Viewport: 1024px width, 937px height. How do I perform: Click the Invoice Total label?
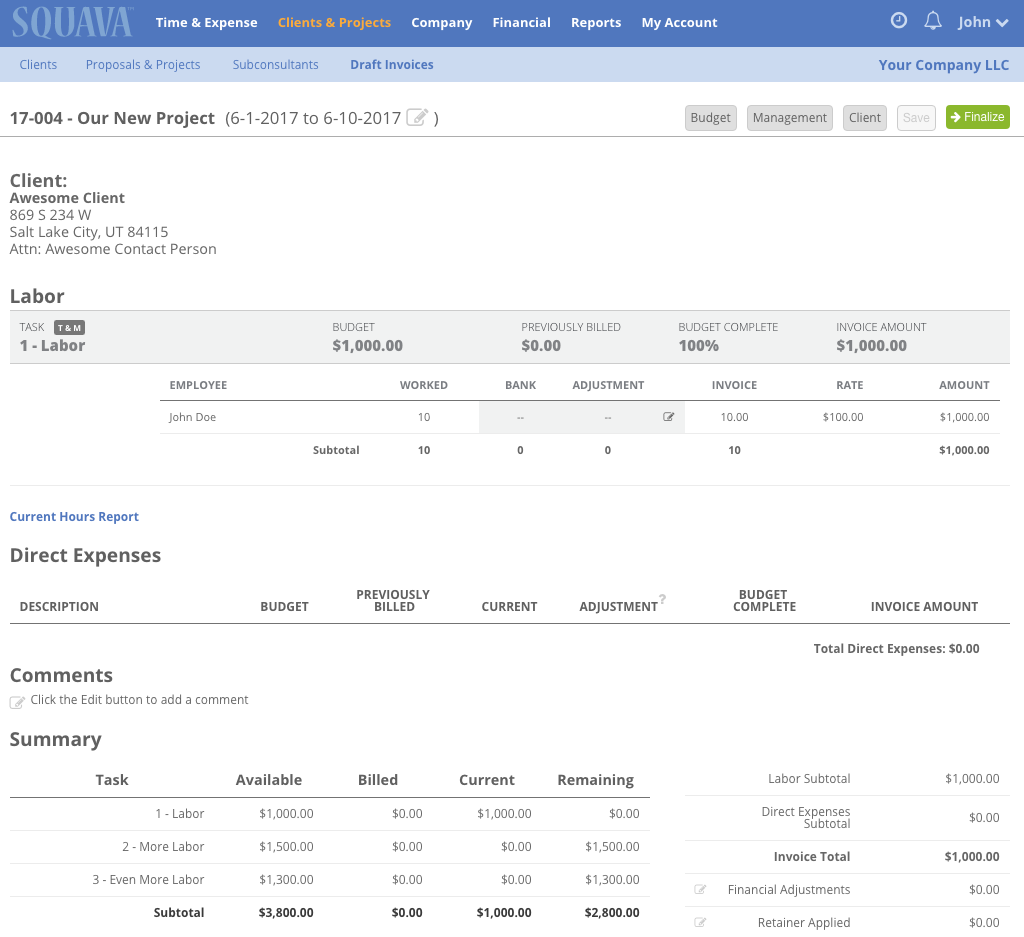pyautogui.click(x=812, y=856)
